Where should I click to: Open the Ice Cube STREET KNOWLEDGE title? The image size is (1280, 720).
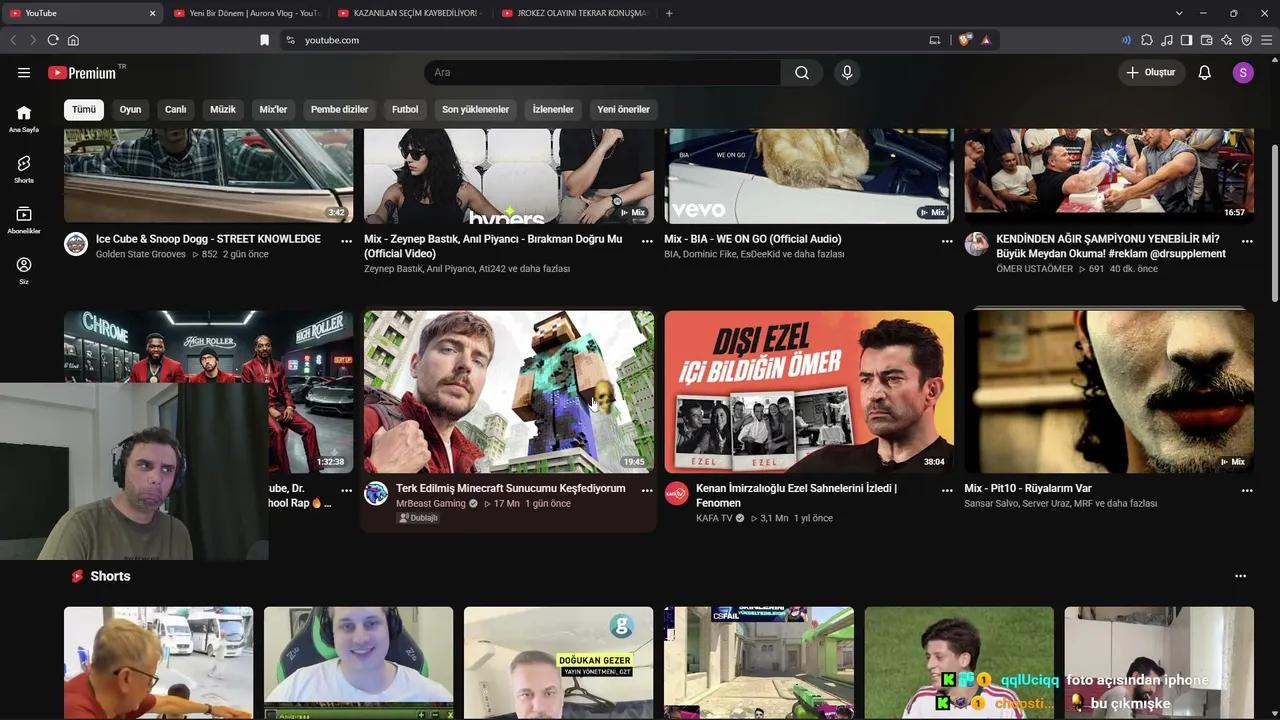[208, 239]
